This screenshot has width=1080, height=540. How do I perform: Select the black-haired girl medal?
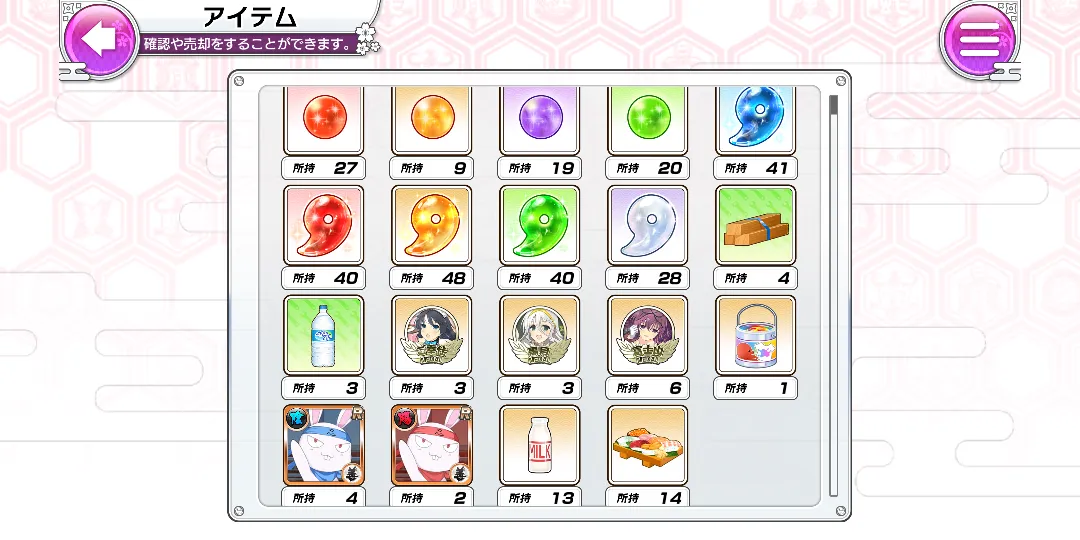(x=432, y=335)
